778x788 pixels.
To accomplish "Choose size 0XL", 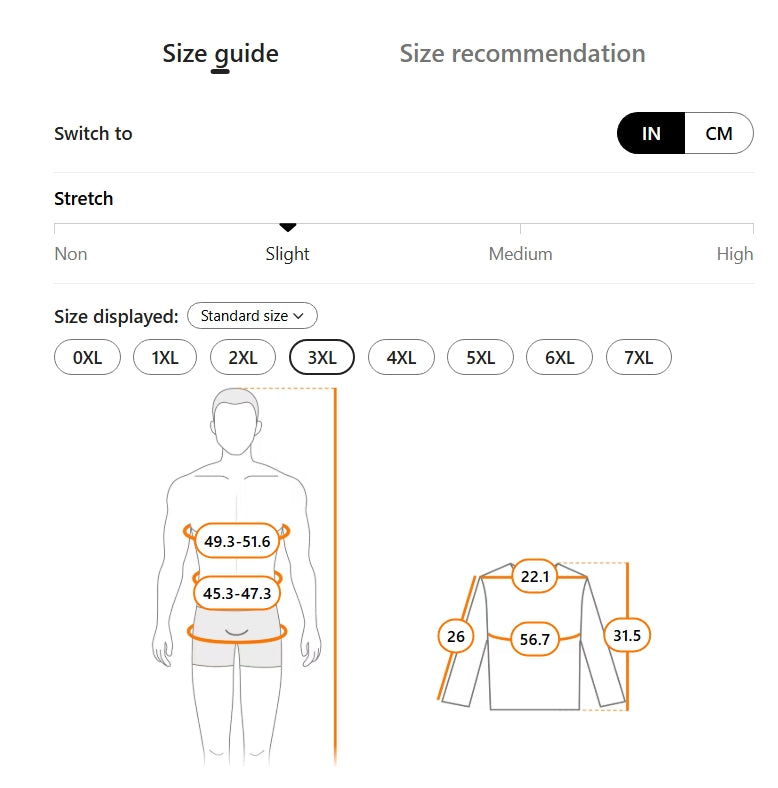I will [87, 357].
